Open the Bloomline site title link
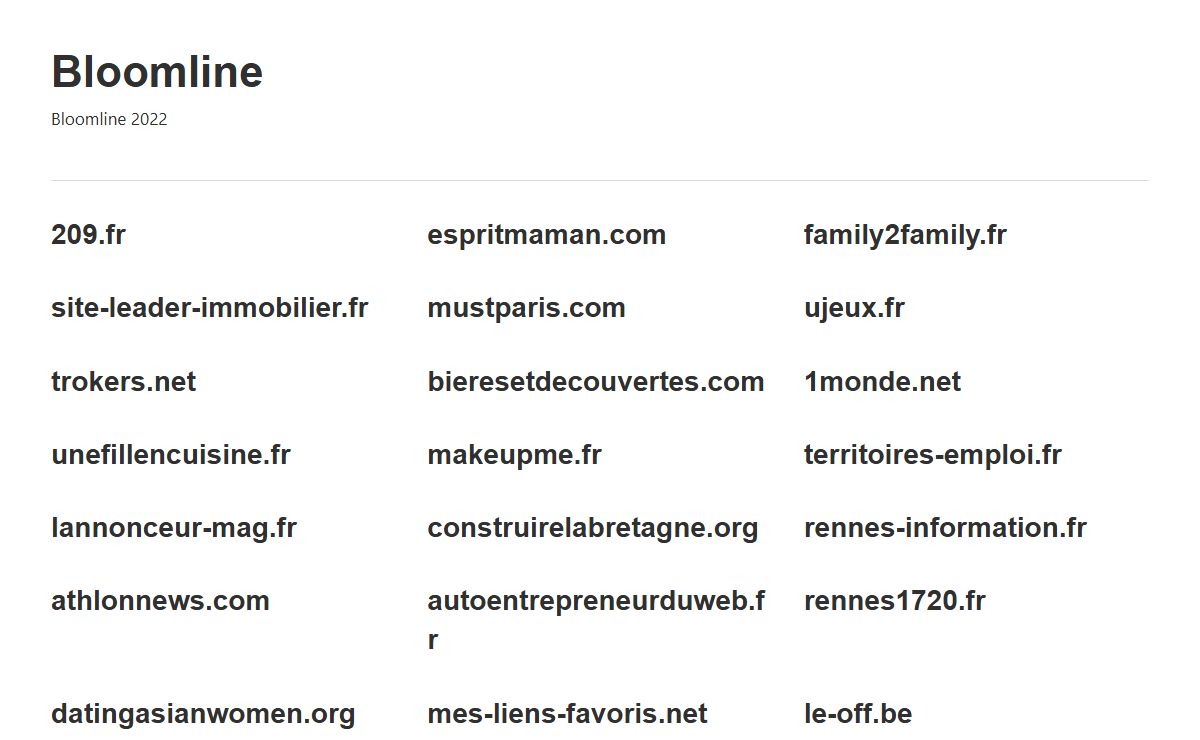The width and height of the screenshot is (1200, 740). [x=157, y=72]
